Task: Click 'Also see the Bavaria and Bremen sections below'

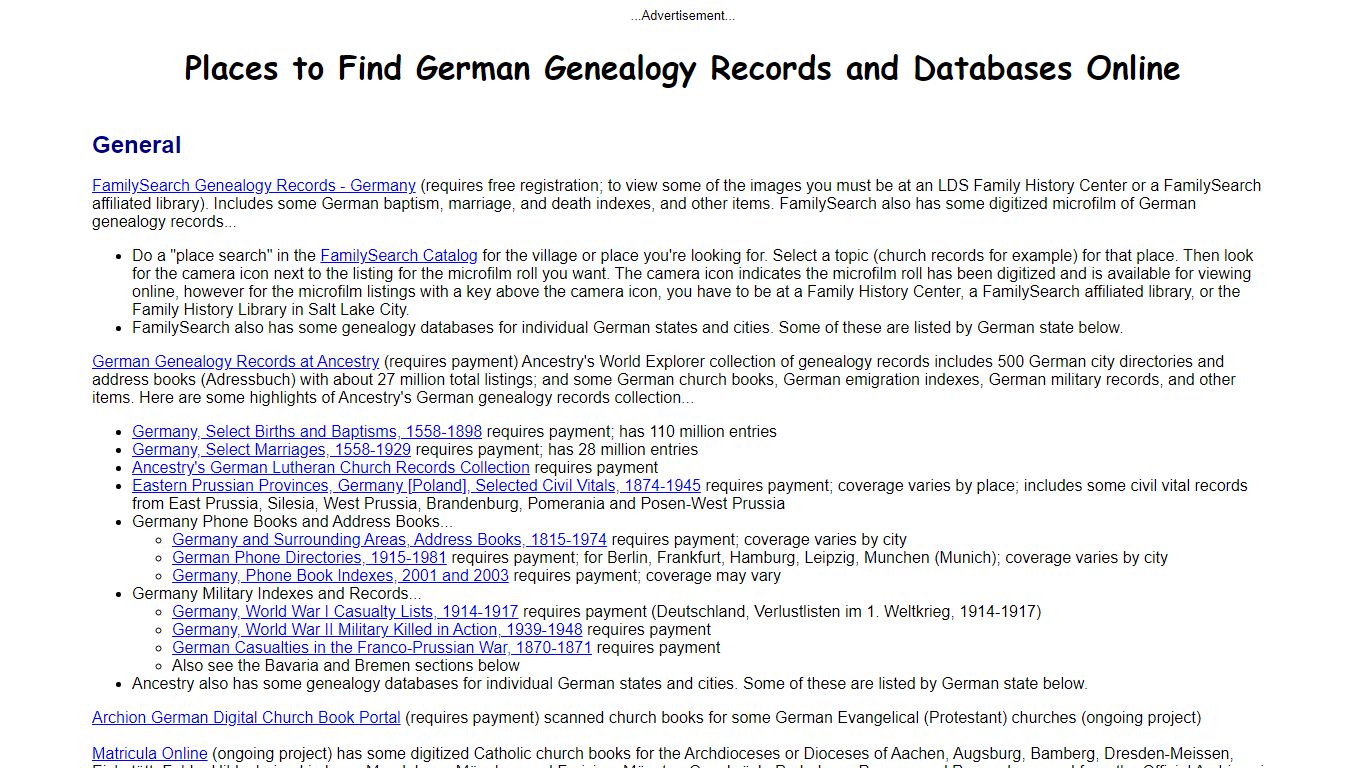Action: click(346, 666)
